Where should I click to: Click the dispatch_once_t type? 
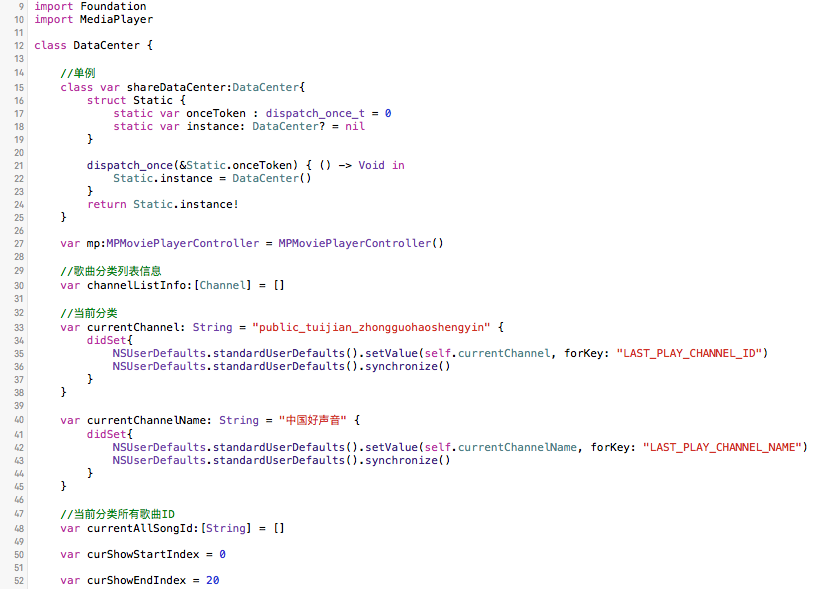(315, 113)
